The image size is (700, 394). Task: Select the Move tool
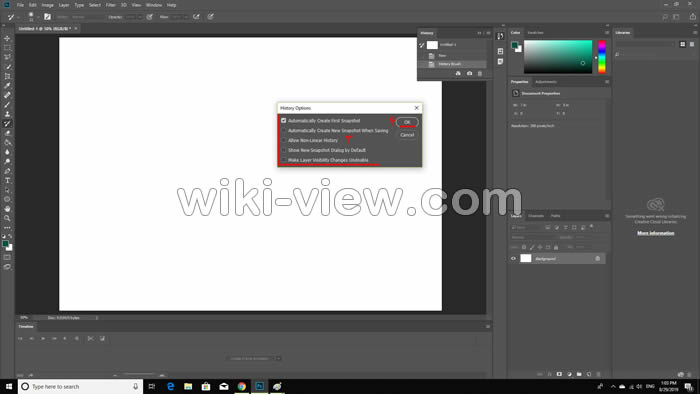pos(7,38)
